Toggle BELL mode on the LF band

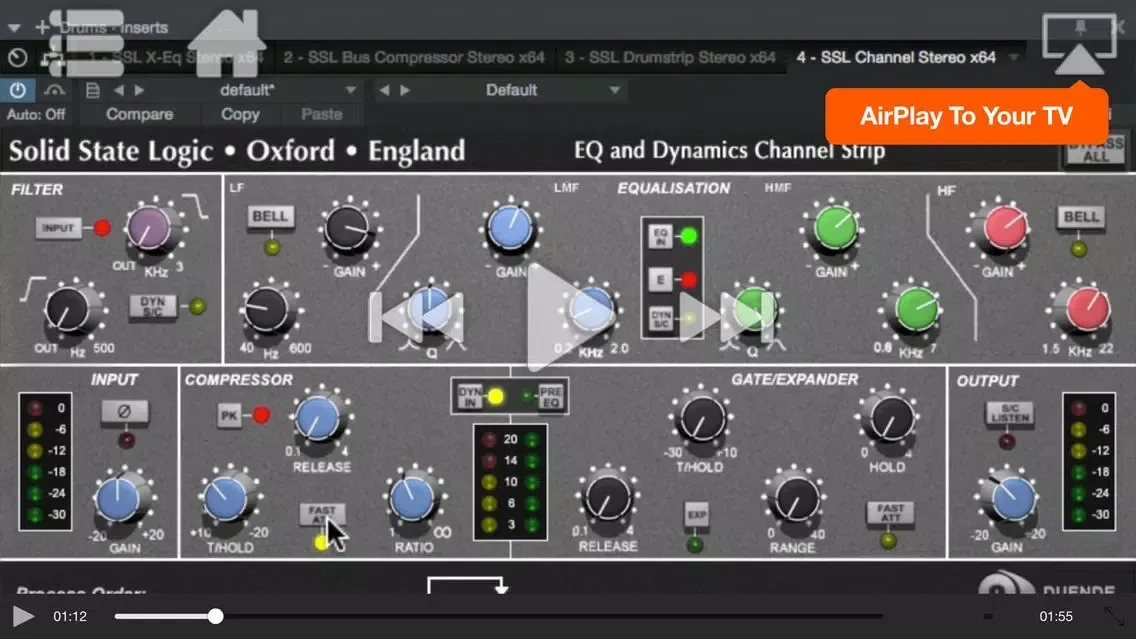click(x=271, y=215)
